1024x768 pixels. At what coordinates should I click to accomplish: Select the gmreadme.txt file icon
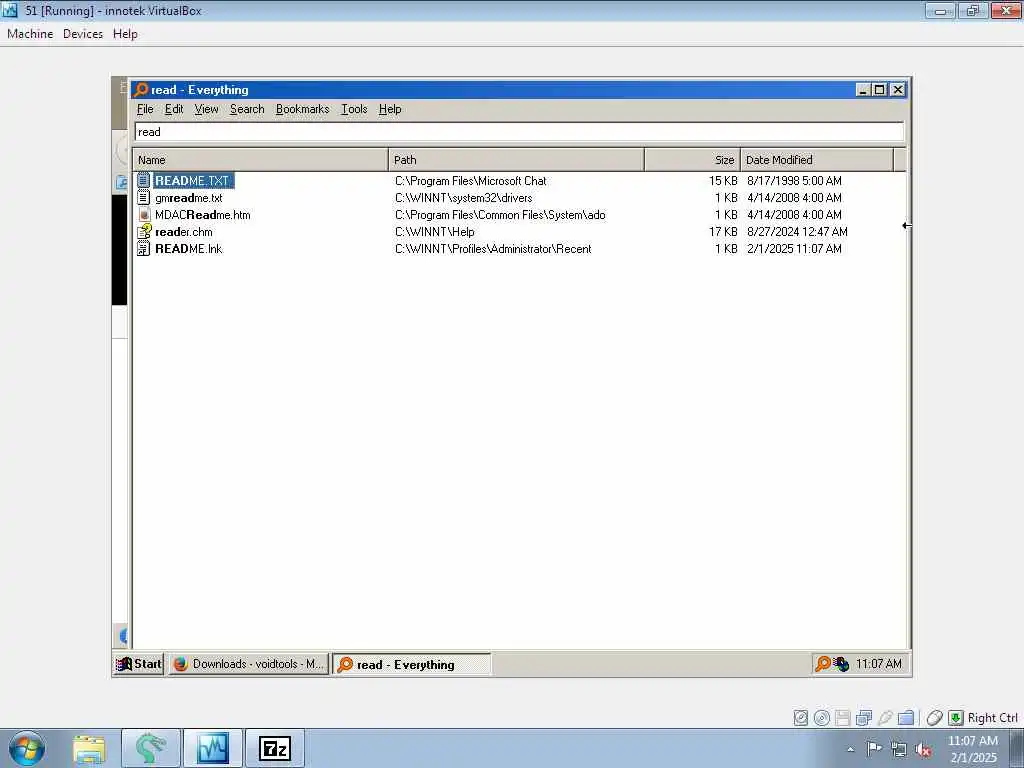pos(144,197)
